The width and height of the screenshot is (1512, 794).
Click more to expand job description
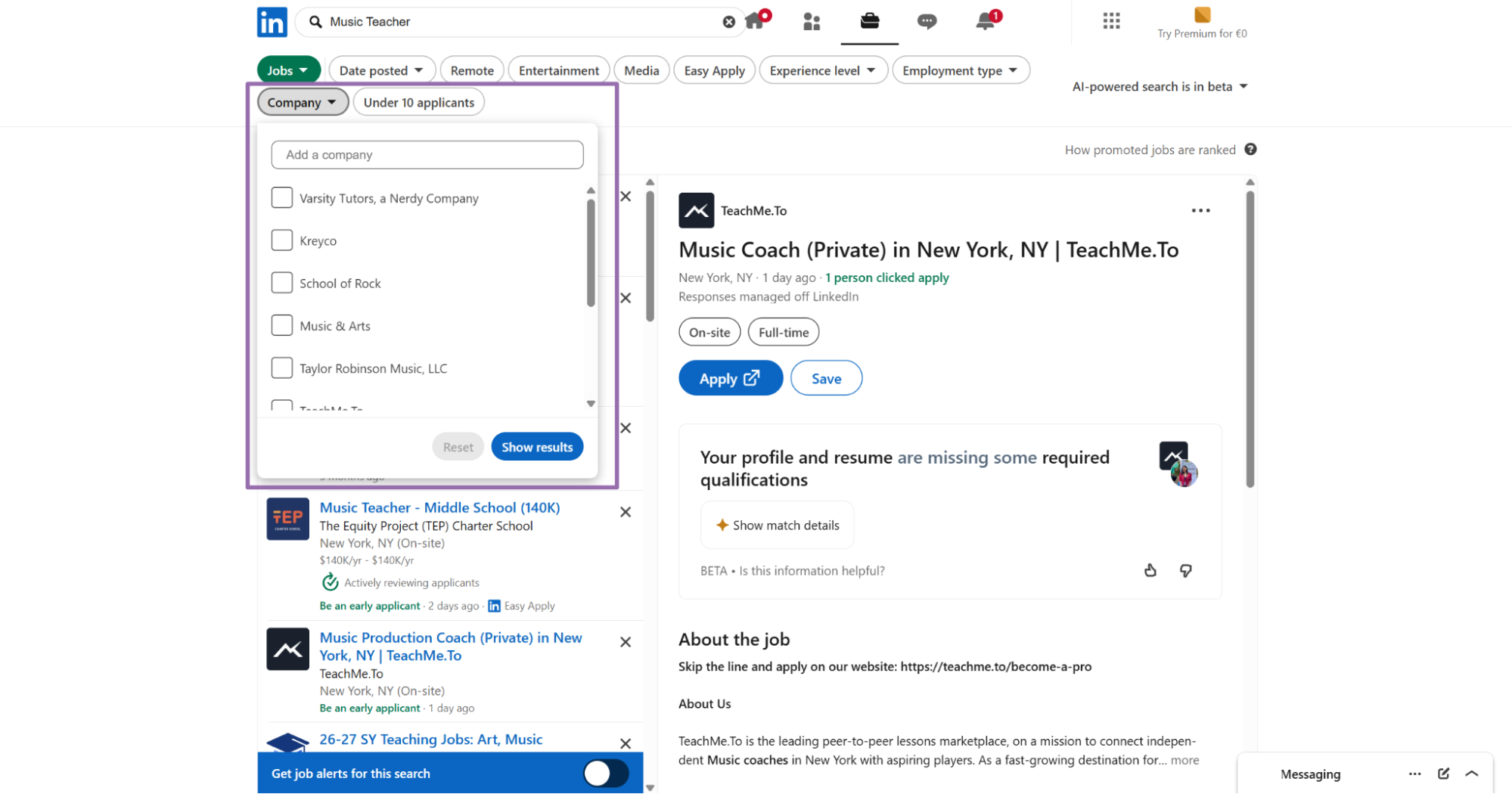(x=1184, y=760)
